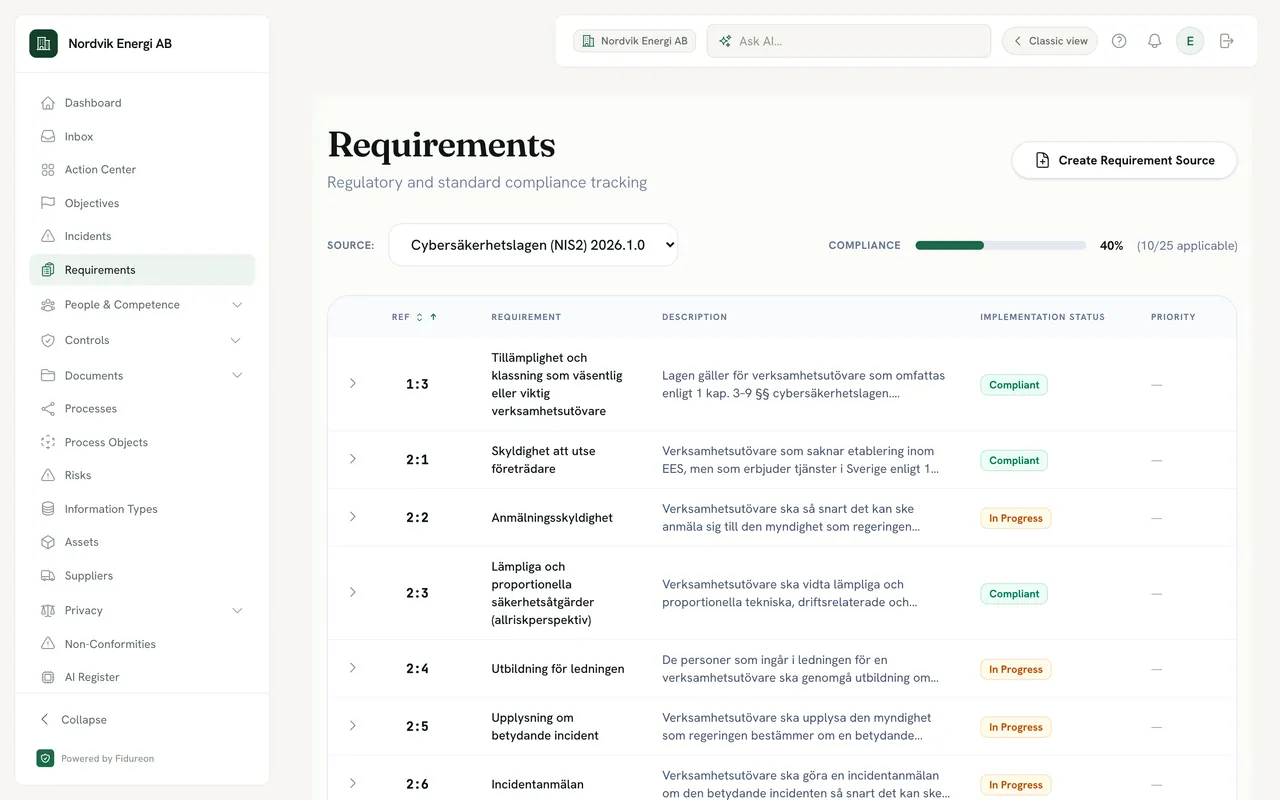This screenshot has height=800, width=1280.
Task: Expand requirement row 2:4 Utbildning för ledningen
Action: [x=352, y=668]
